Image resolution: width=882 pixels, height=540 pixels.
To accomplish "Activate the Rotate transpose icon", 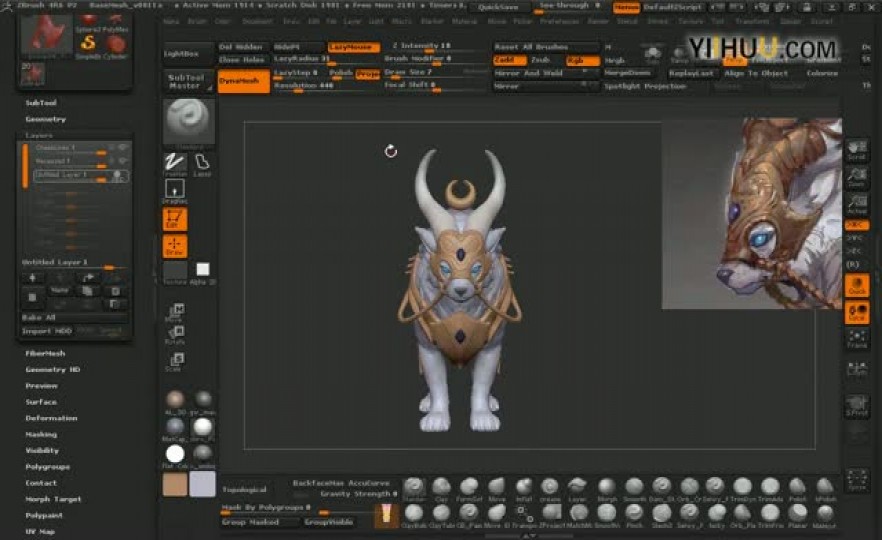I will pos(175,335).
